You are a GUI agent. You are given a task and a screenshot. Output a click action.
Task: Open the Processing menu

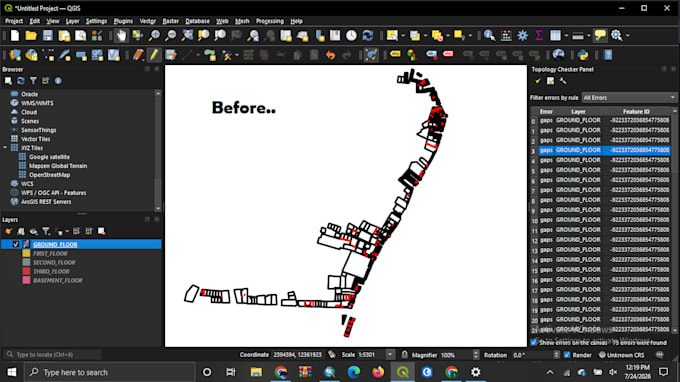269,21
